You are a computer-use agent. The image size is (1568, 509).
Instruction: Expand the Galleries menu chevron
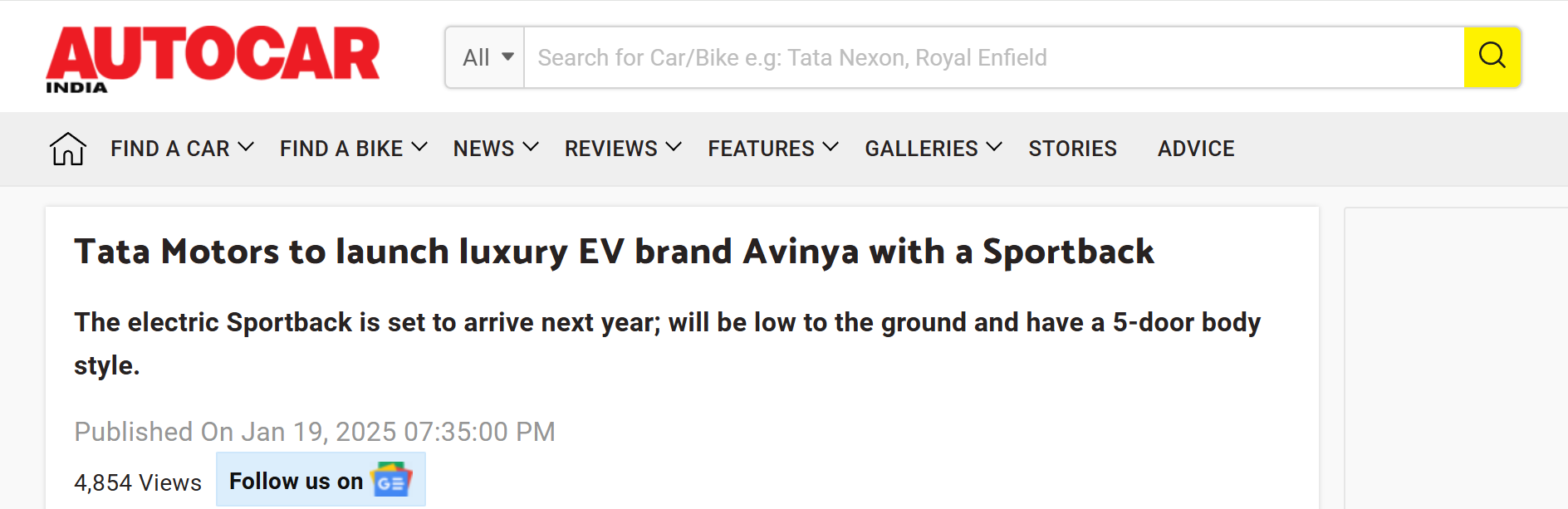pos(994,148)
